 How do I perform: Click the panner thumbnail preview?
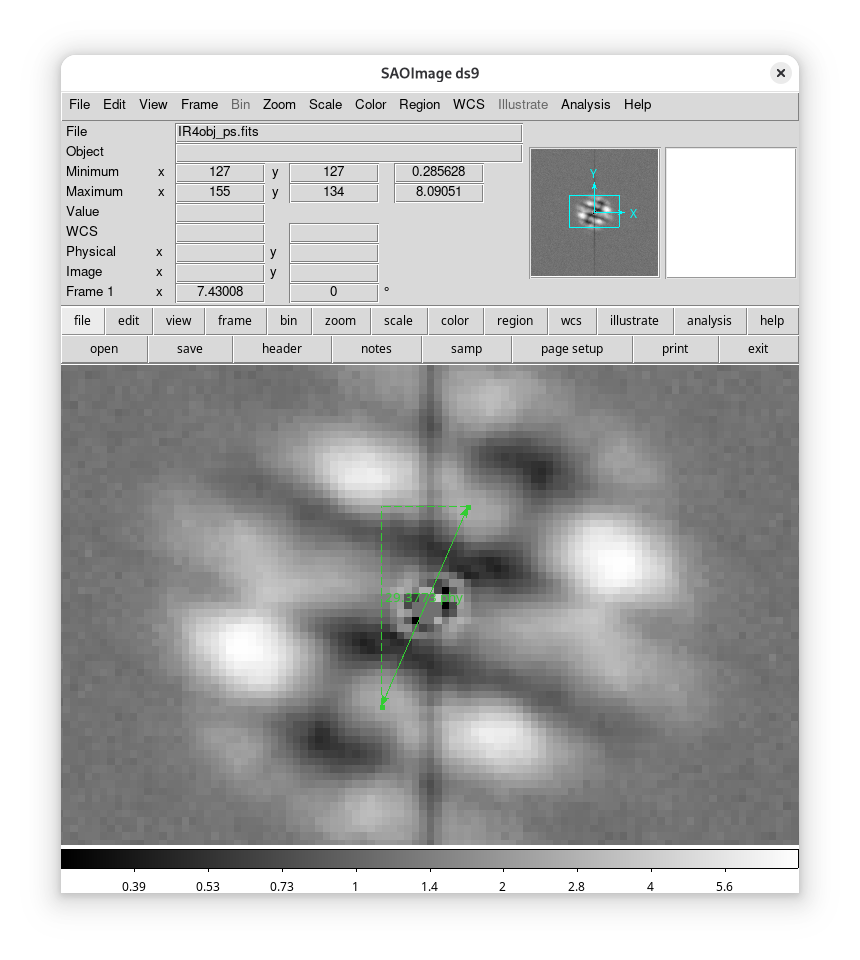point(594,212)
